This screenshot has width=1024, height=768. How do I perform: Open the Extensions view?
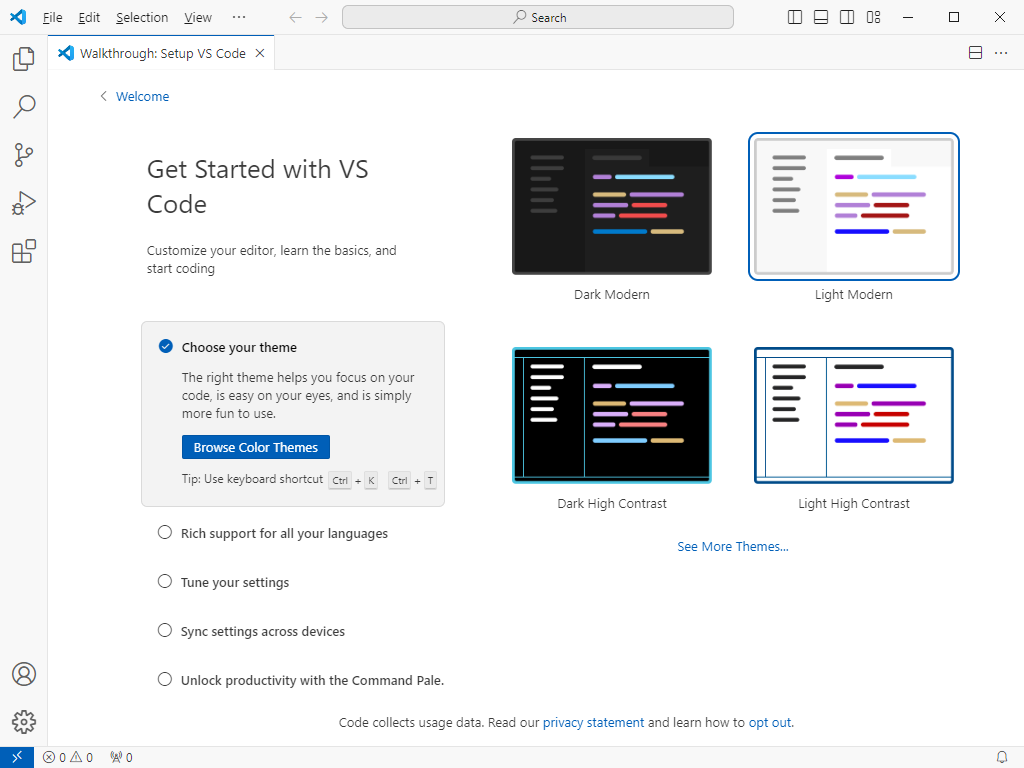click(24, 251)
